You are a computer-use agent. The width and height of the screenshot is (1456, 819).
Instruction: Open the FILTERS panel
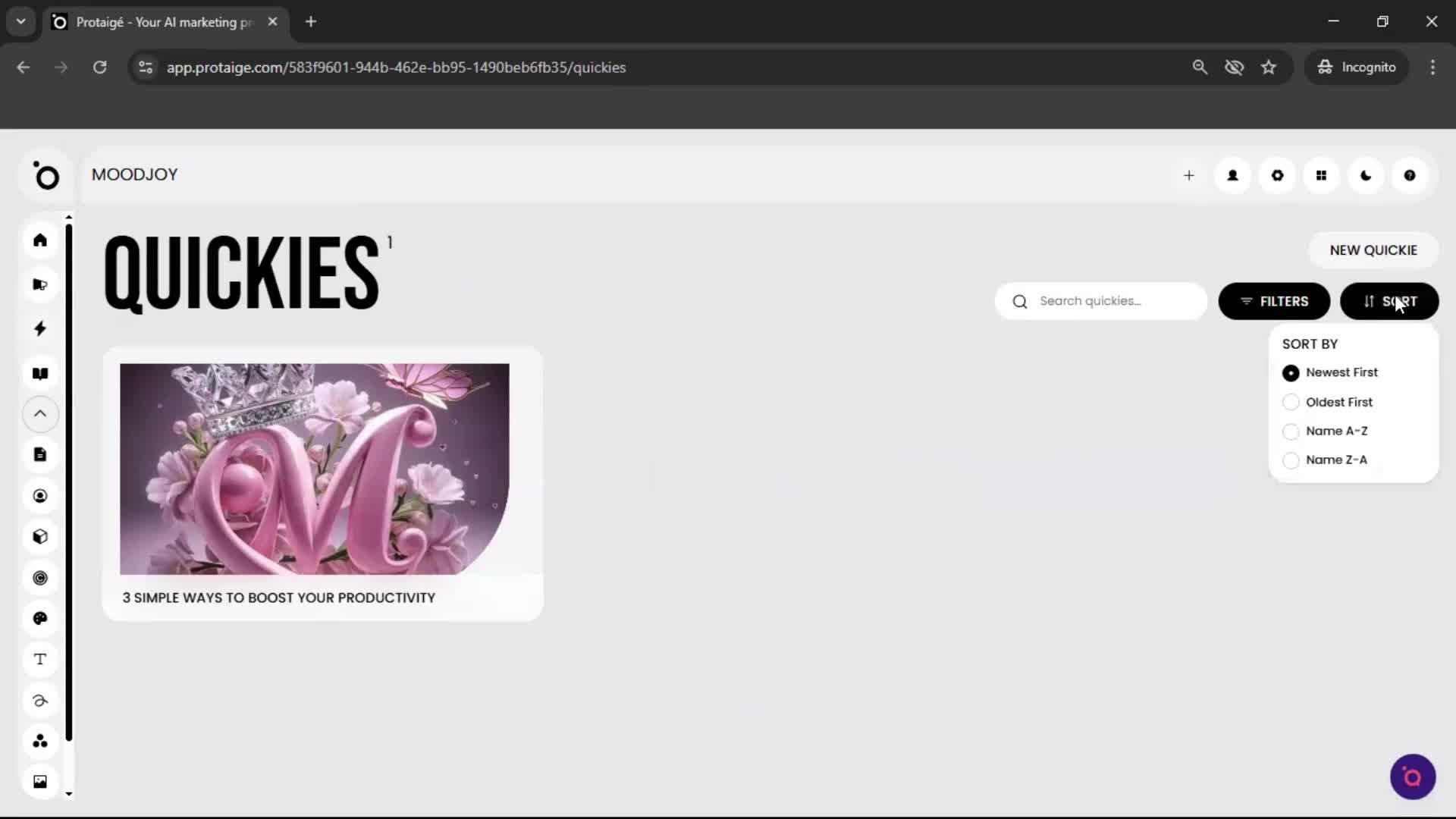pyautogui.click(x=1274, y=301)
